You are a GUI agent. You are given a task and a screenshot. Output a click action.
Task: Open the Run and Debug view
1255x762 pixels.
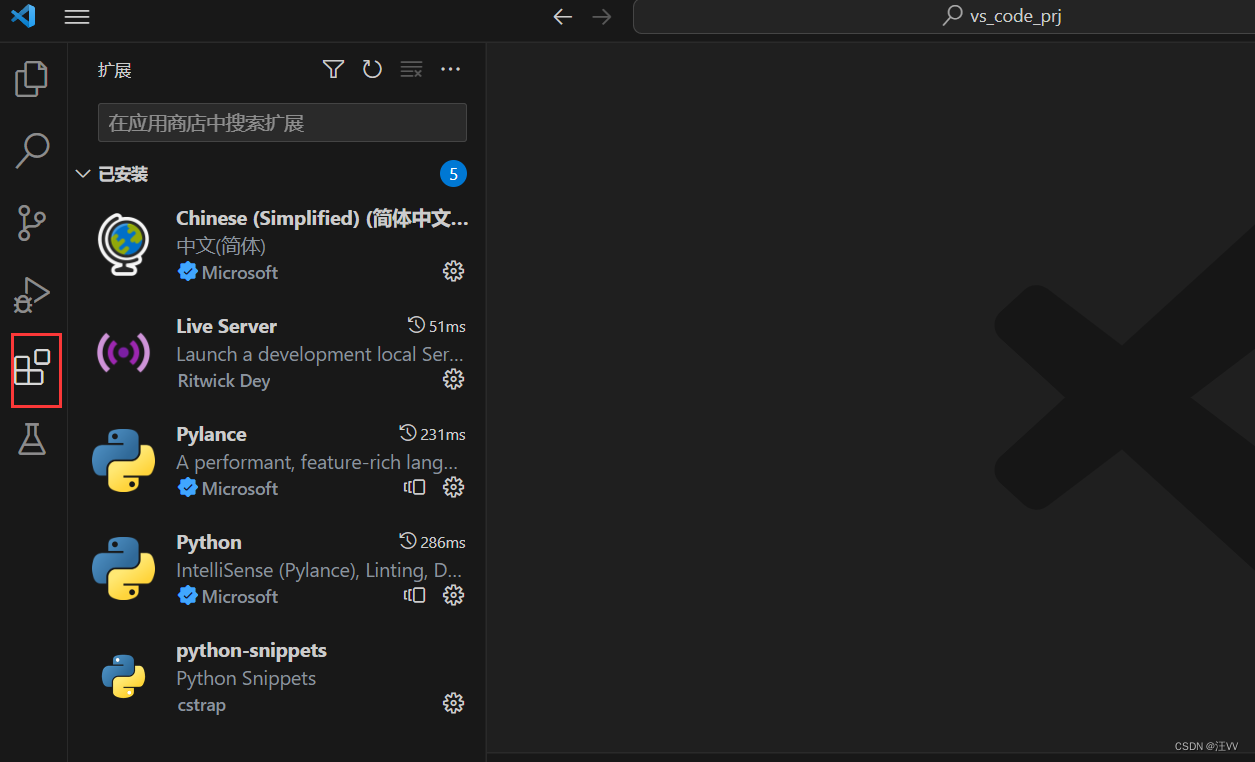coord(32,295)
